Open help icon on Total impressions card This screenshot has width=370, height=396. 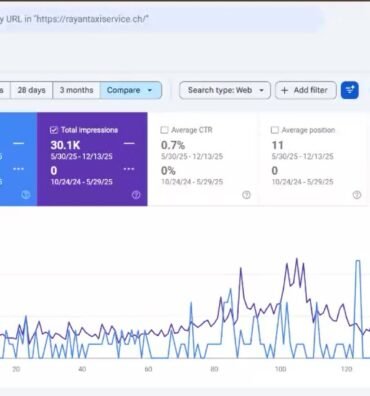[x=136, y=195]
